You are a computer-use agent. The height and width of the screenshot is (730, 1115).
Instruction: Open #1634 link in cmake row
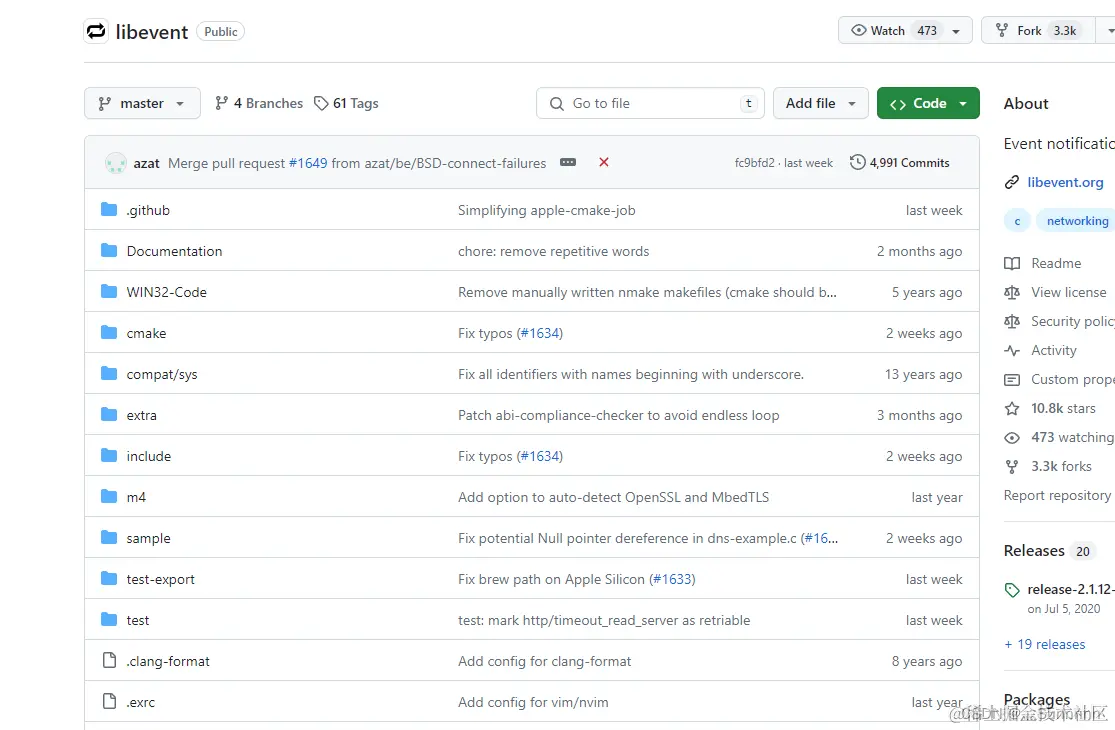pos(540,333)
